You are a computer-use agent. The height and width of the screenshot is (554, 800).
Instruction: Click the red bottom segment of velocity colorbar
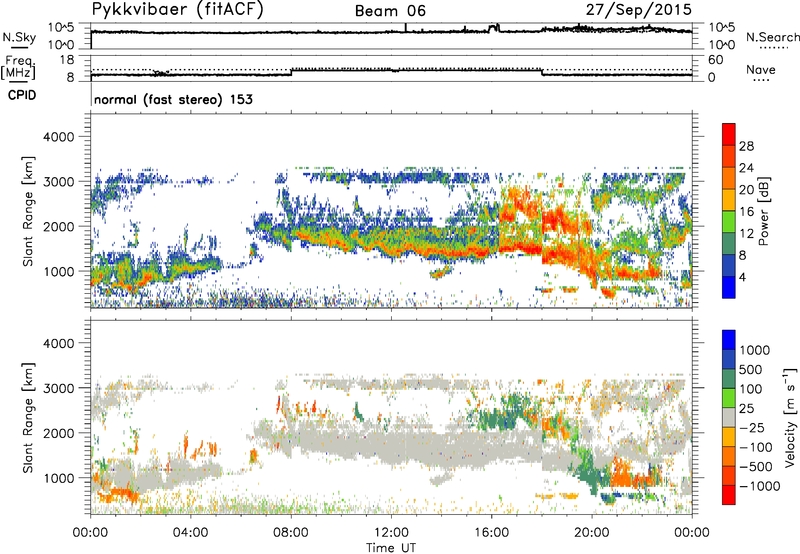(729, 495)
